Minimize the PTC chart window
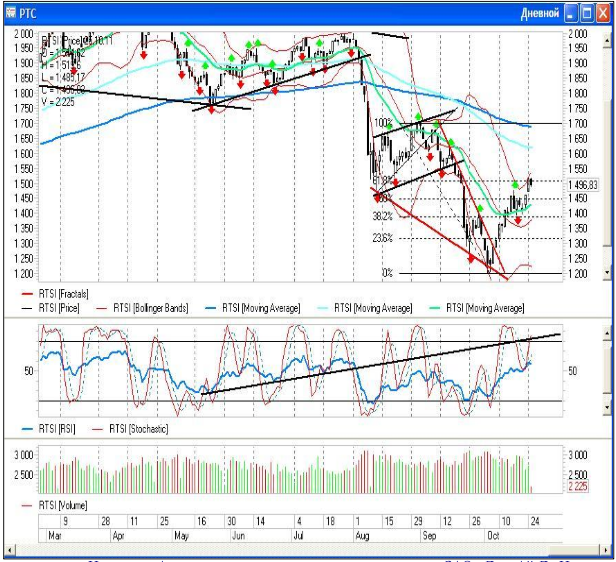This screenshot has width=616, height=562. coord(571,13)
